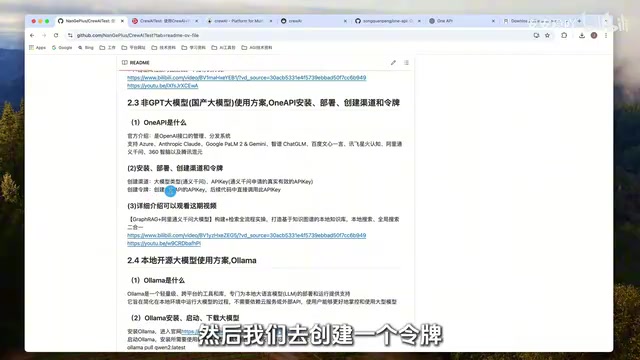Open site information icon beside URL
Viewport: 640px width, 360px height.
70,36
